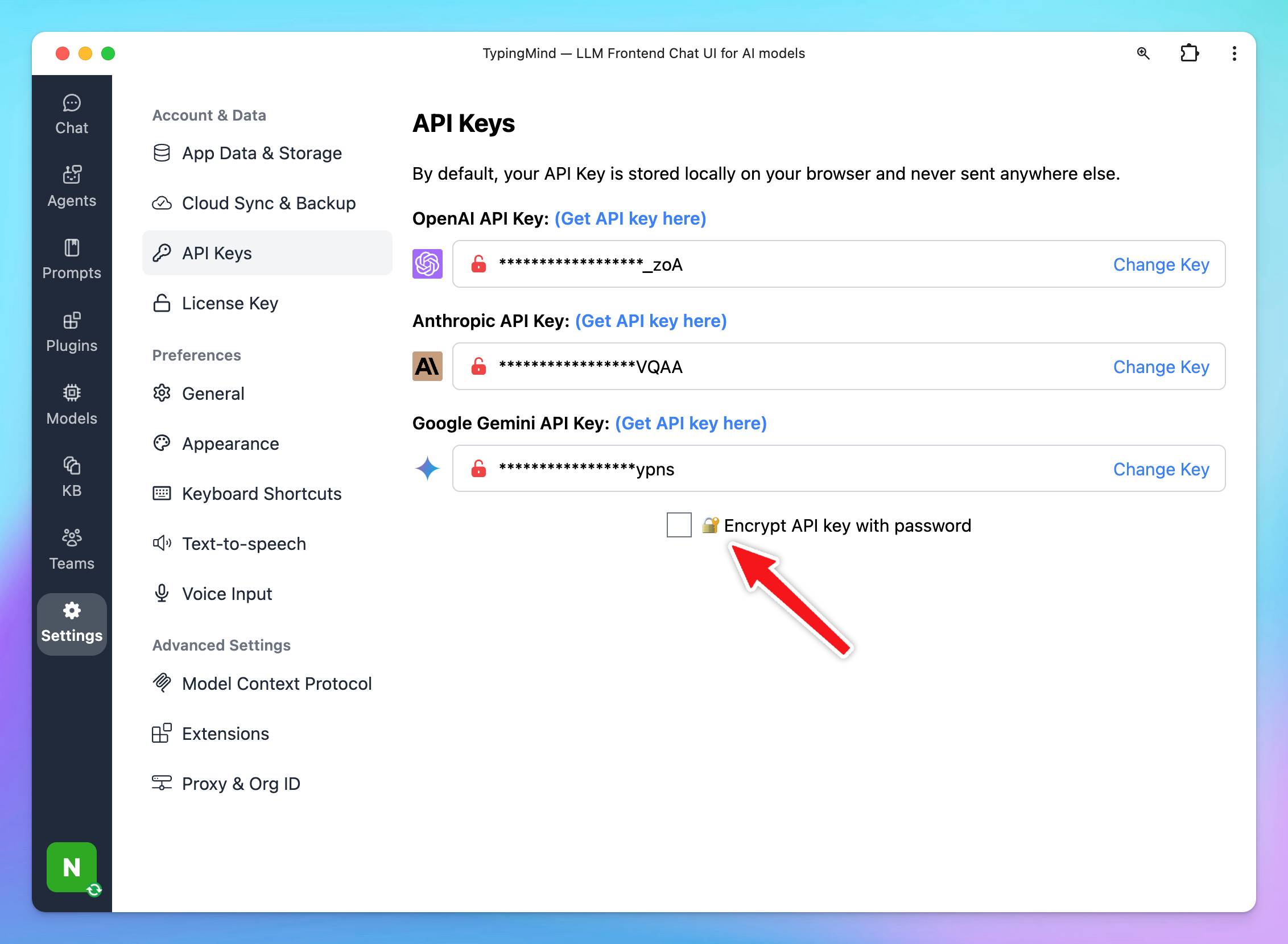
Task: Click Change Key for Anthropic API key
Action: 1161,366
